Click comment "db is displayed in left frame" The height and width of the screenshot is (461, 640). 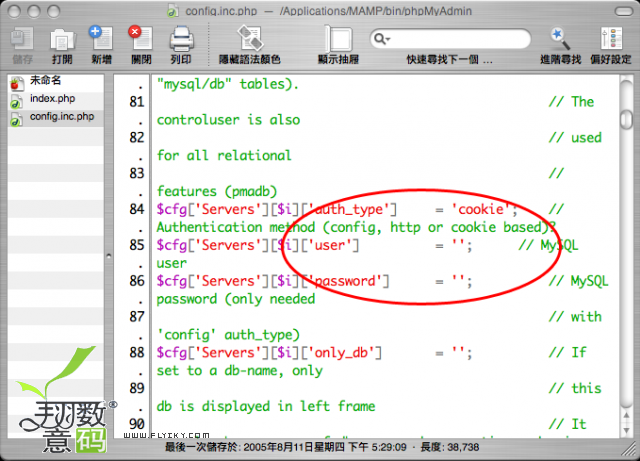(266, 406)
